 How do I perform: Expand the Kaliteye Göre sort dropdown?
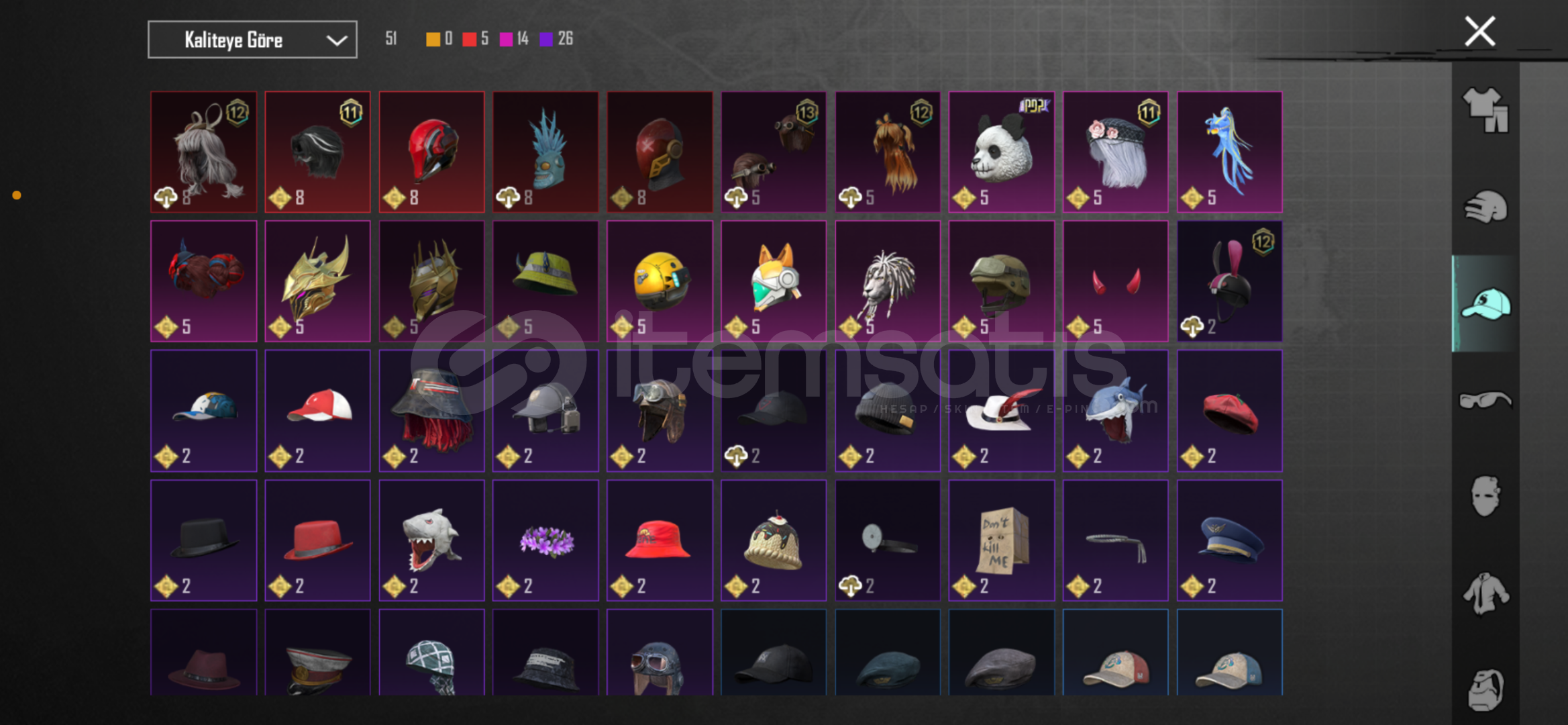(252, 40)
